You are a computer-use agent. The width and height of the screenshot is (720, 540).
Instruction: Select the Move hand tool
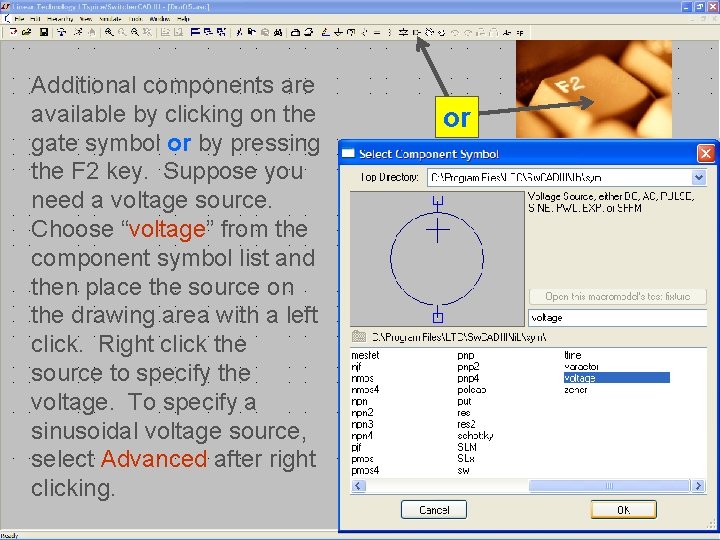[430, 32]
